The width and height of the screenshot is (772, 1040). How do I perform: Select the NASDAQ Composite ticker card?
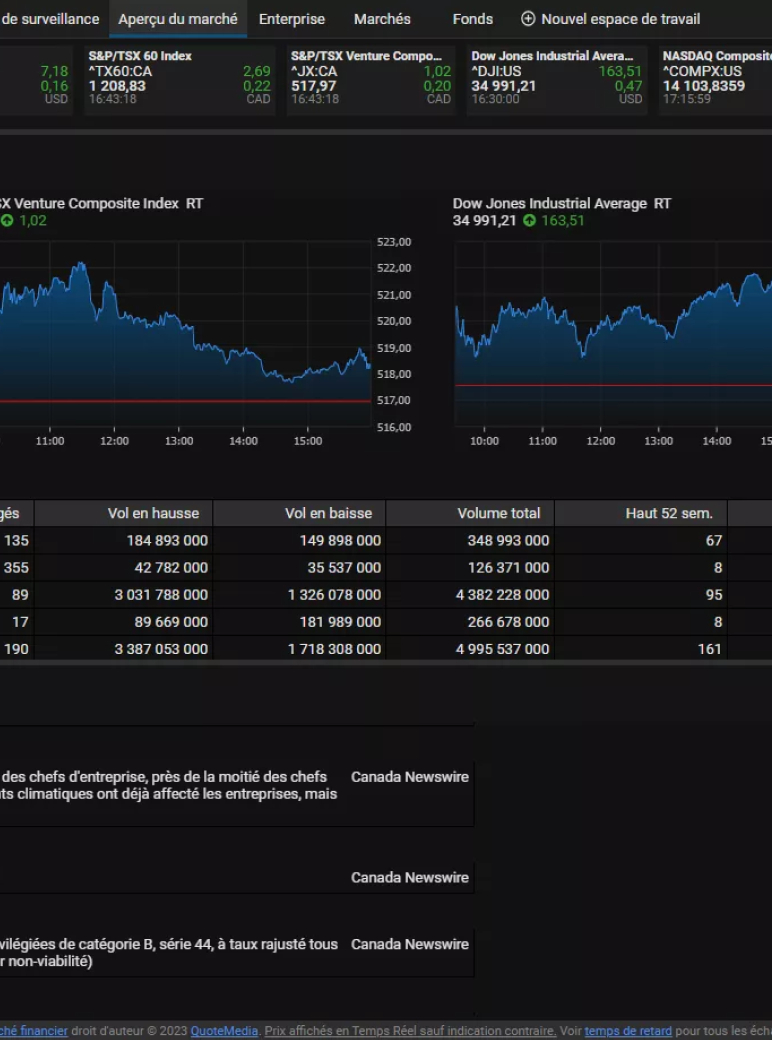pyautogui.click(x=715, y=78)
